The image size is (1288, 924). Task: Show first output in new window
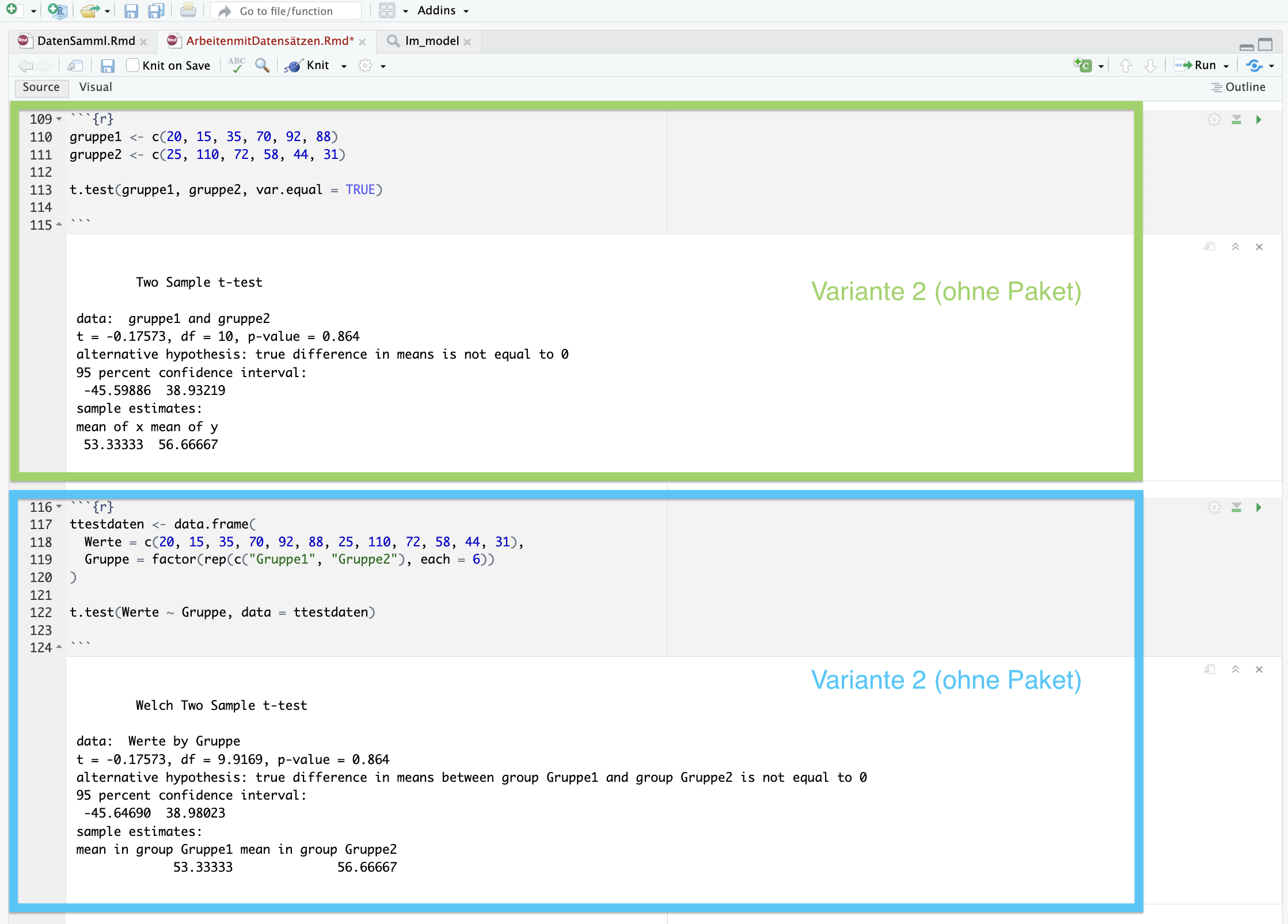tap(1209, 246)
